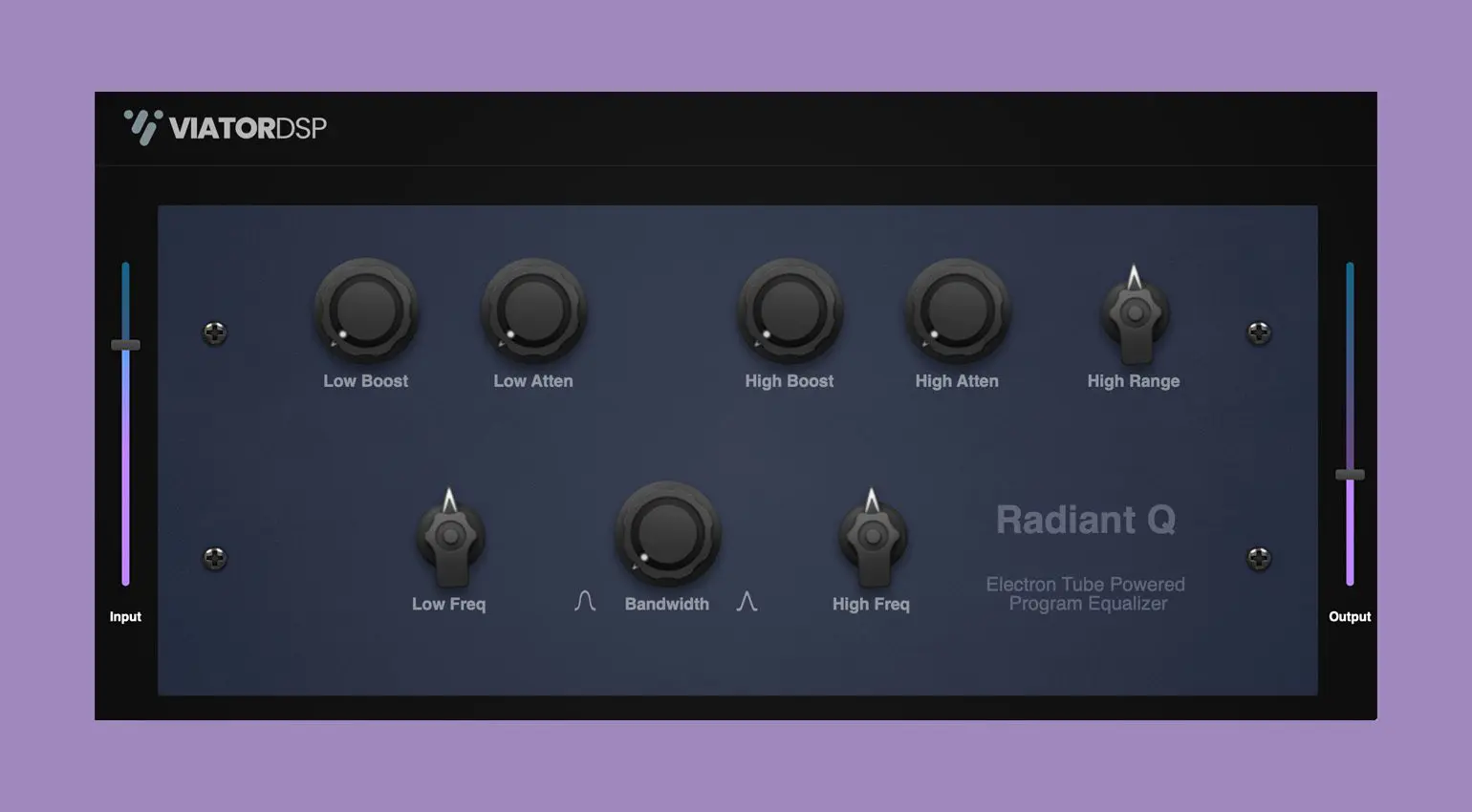
Task: Click the Bandwidth knob
Action: (667, 534)
